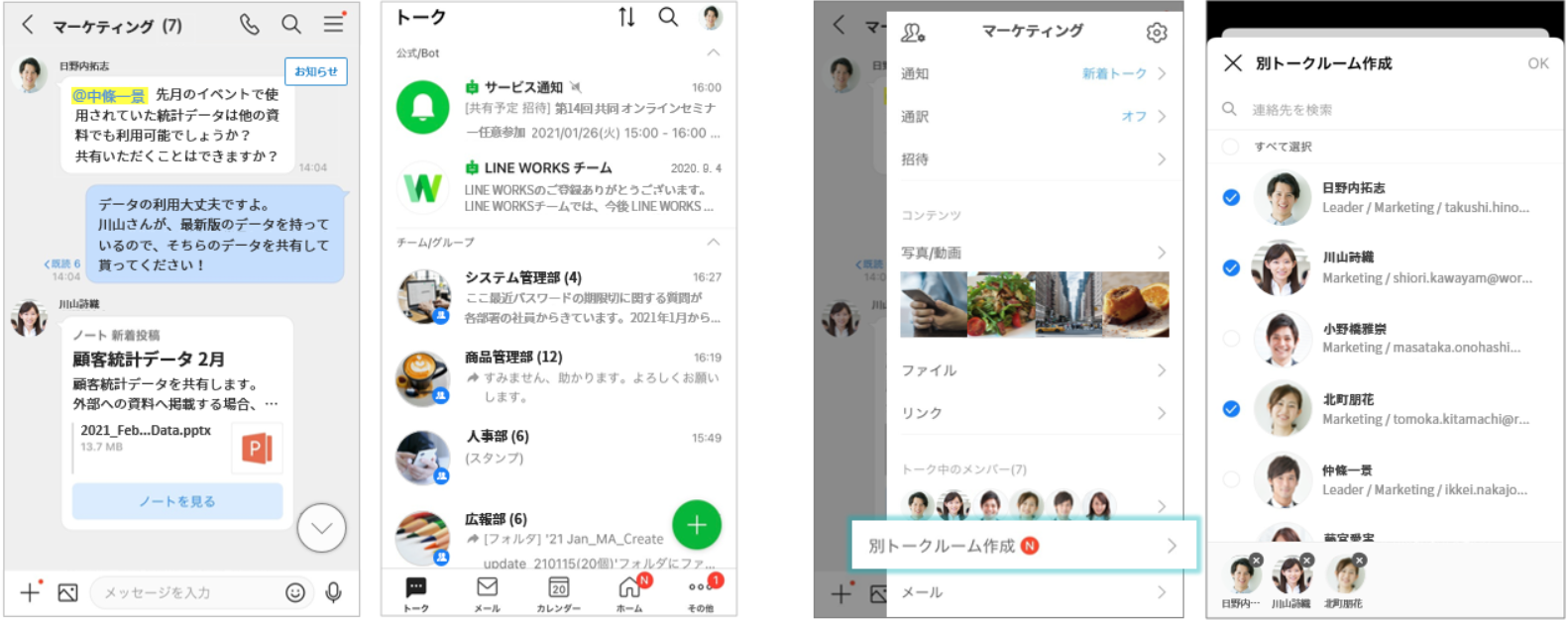The width and height of the screenshot is (1568, 622).
Task: Collapse the 公式/Bot section
Action: [713, 52]
